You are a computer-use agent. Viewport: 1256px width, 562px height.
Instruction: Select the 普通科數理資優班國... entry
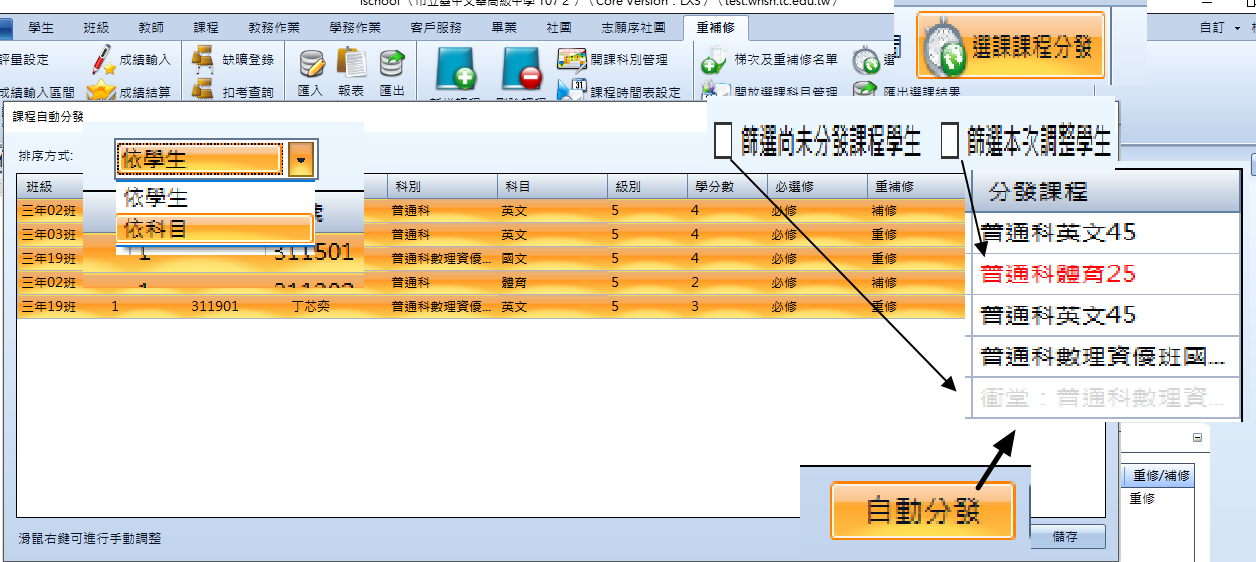[x=1105, y=356]
